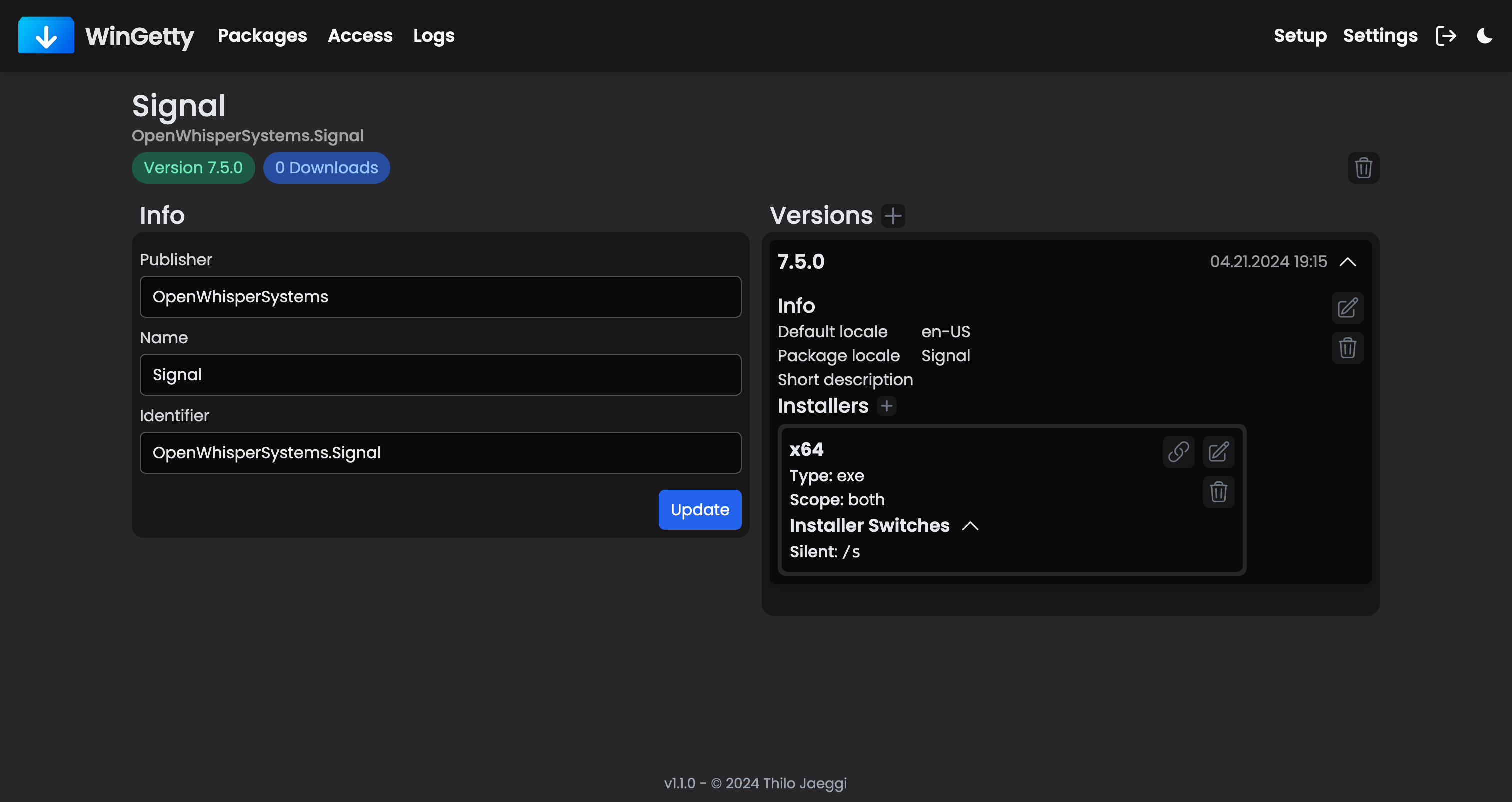Viewport: 1512px width, 802px height.
Task: Open Settings from the navbar
Action: pyautogui.click(x=1380, y=36)
